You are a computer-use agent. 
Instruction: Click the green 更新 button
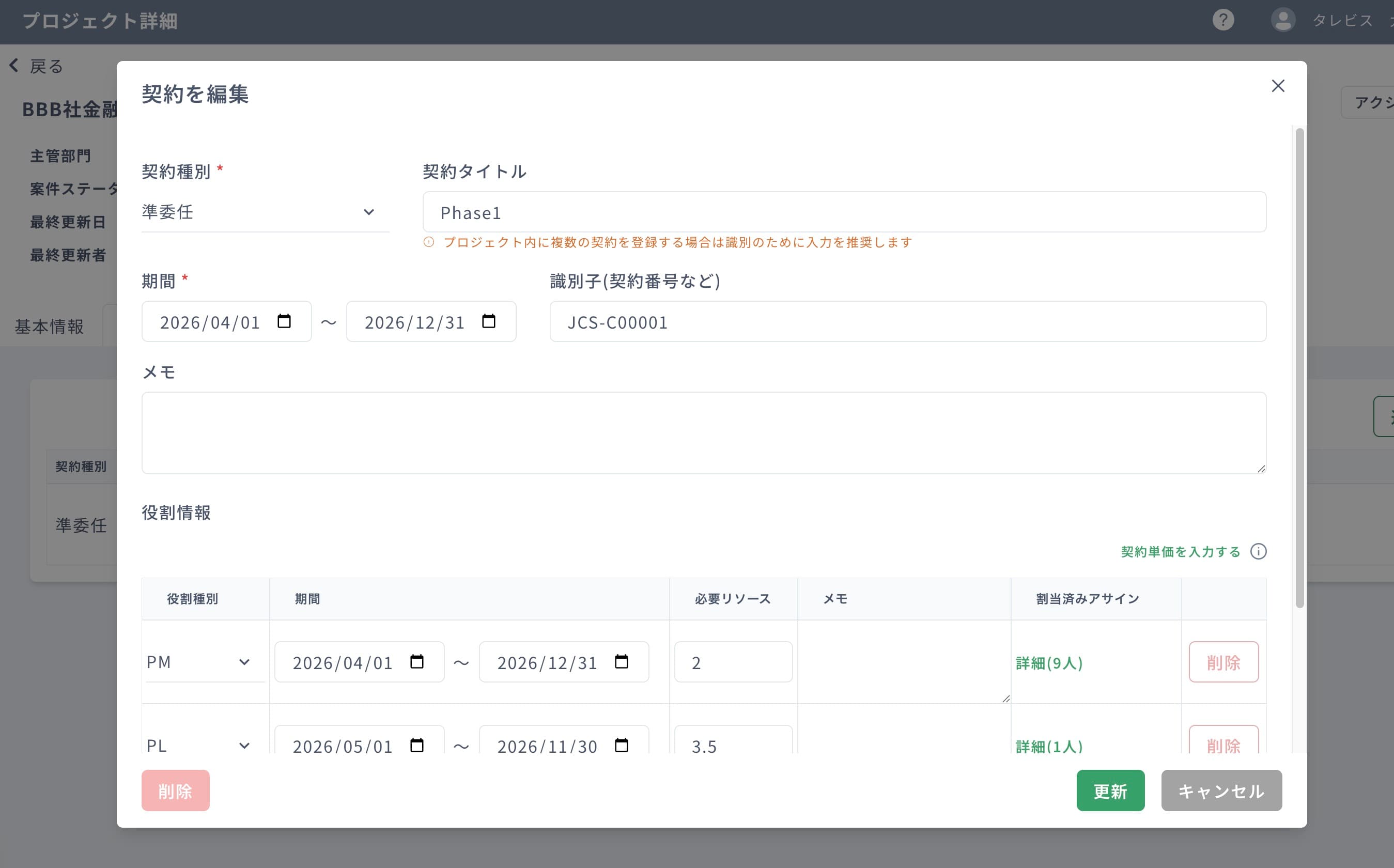(x=1110, y=791)
